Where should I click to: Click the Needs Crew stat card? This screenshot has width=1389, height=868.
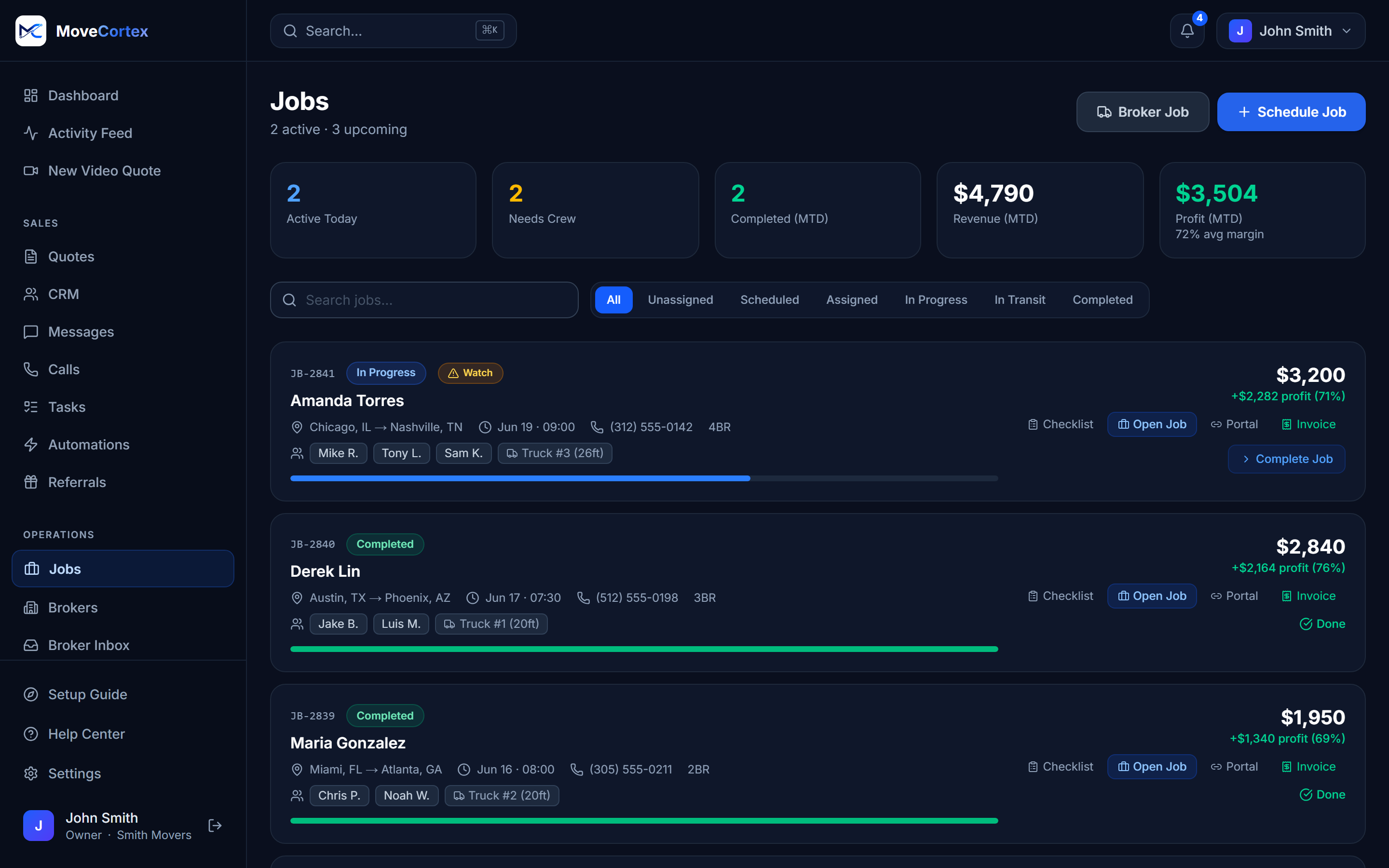[x=595, y=210]
